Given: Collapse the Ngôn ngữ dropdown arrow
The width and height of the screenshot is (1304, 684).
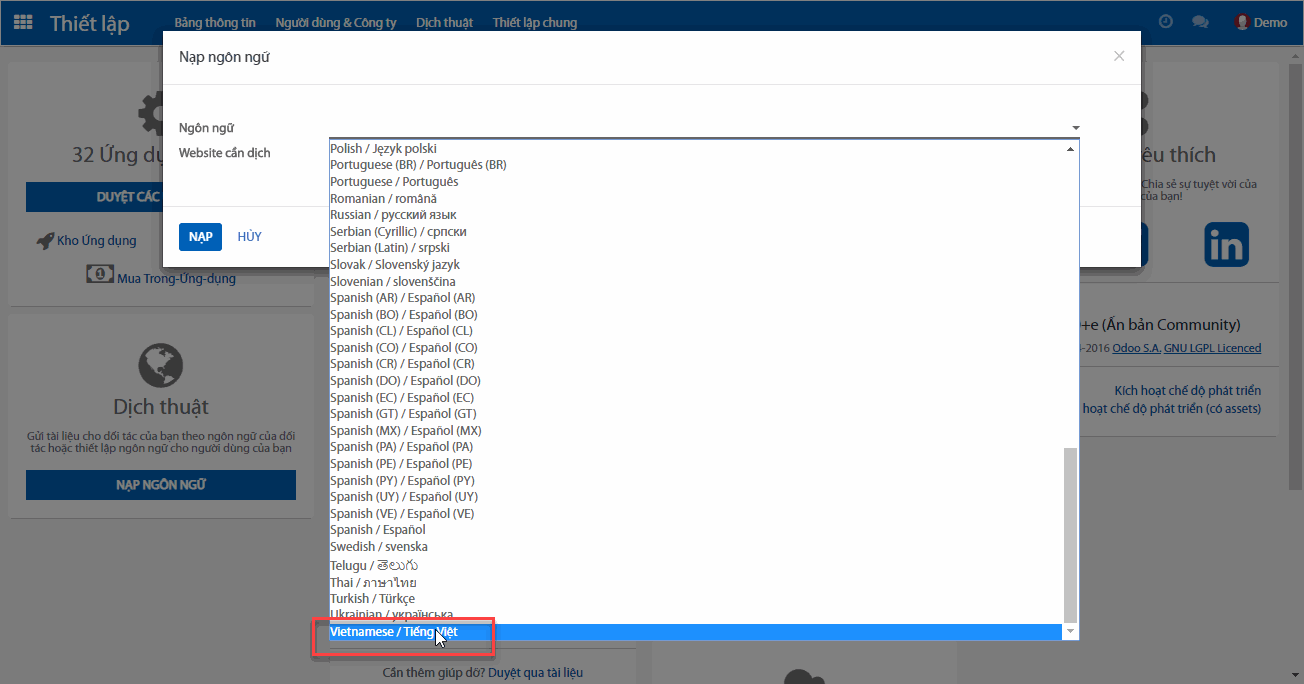Looking at the screenshot, I should pos(1076,128).
